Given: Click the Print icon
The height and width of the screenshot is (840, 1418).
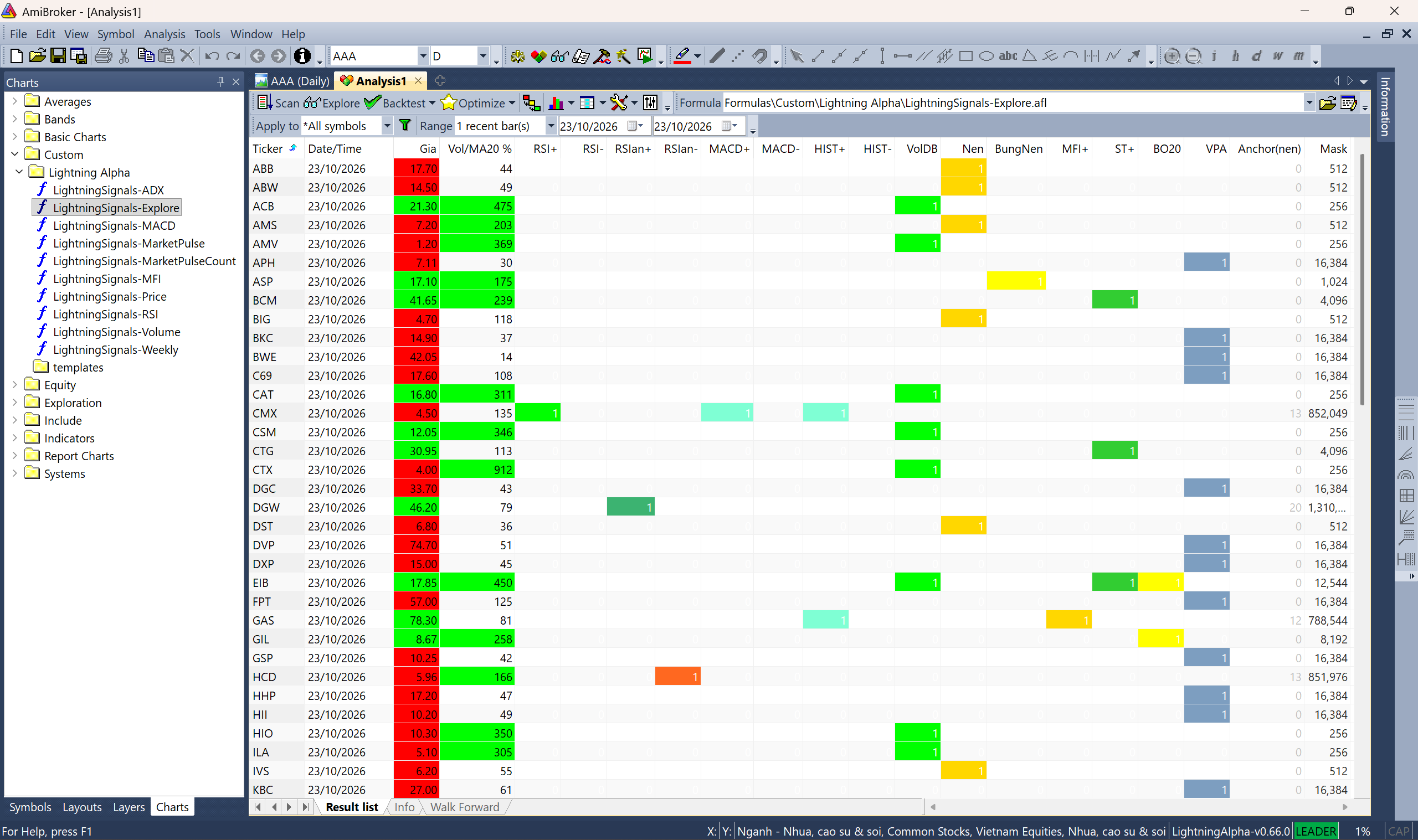Looking at the screenshot, I should (103, 55).
